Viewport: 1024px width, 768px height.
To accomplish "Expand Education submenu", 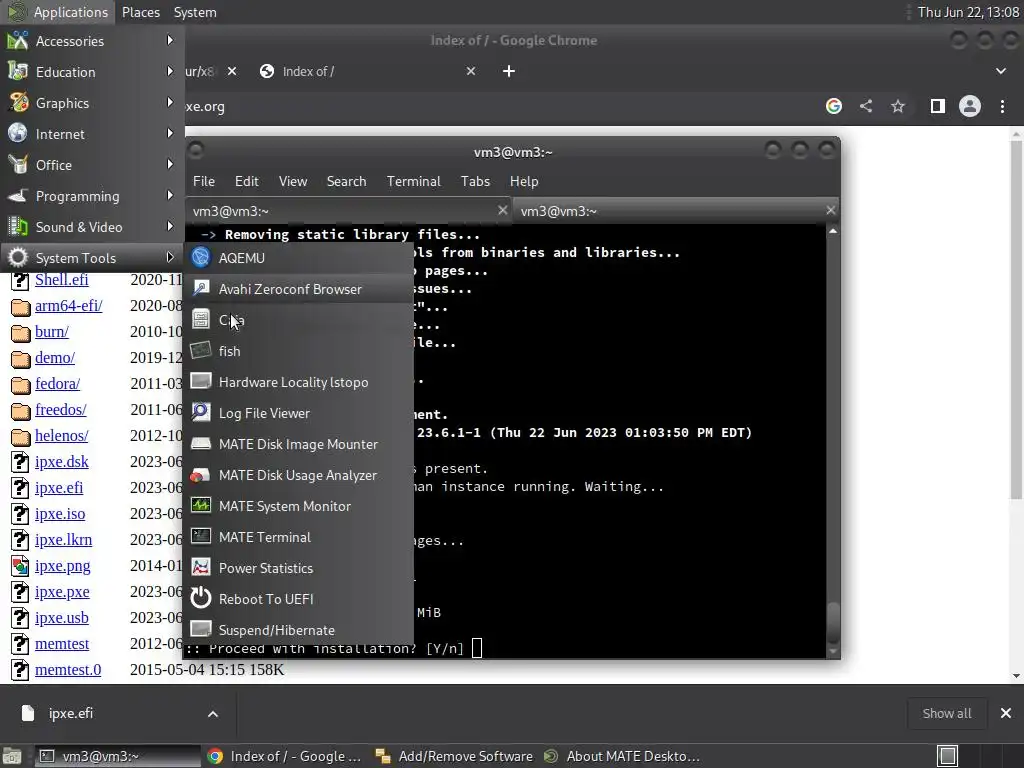I will point(92,72).
